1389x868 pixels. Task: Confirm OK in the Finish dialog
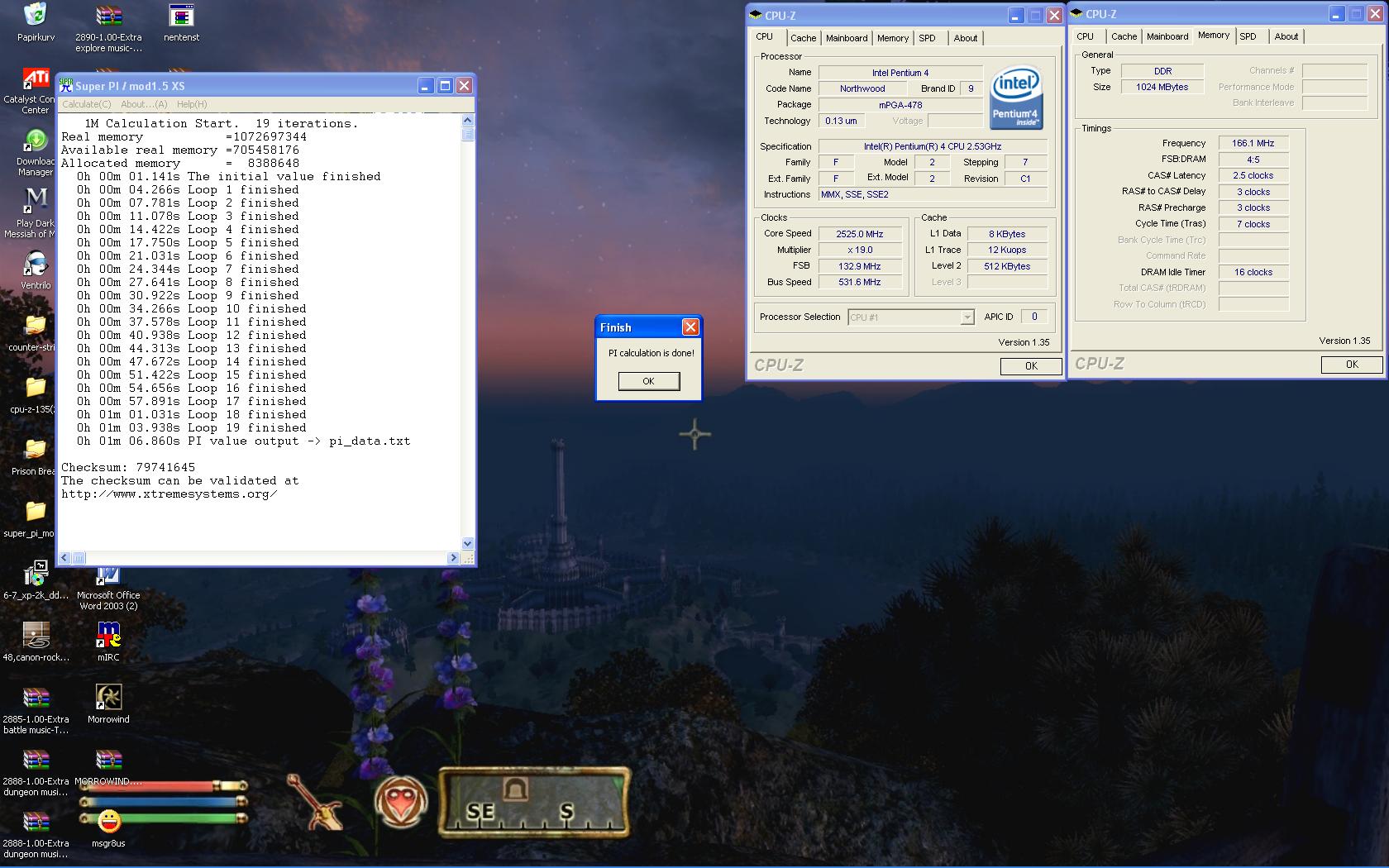click(x=649, y=381)
